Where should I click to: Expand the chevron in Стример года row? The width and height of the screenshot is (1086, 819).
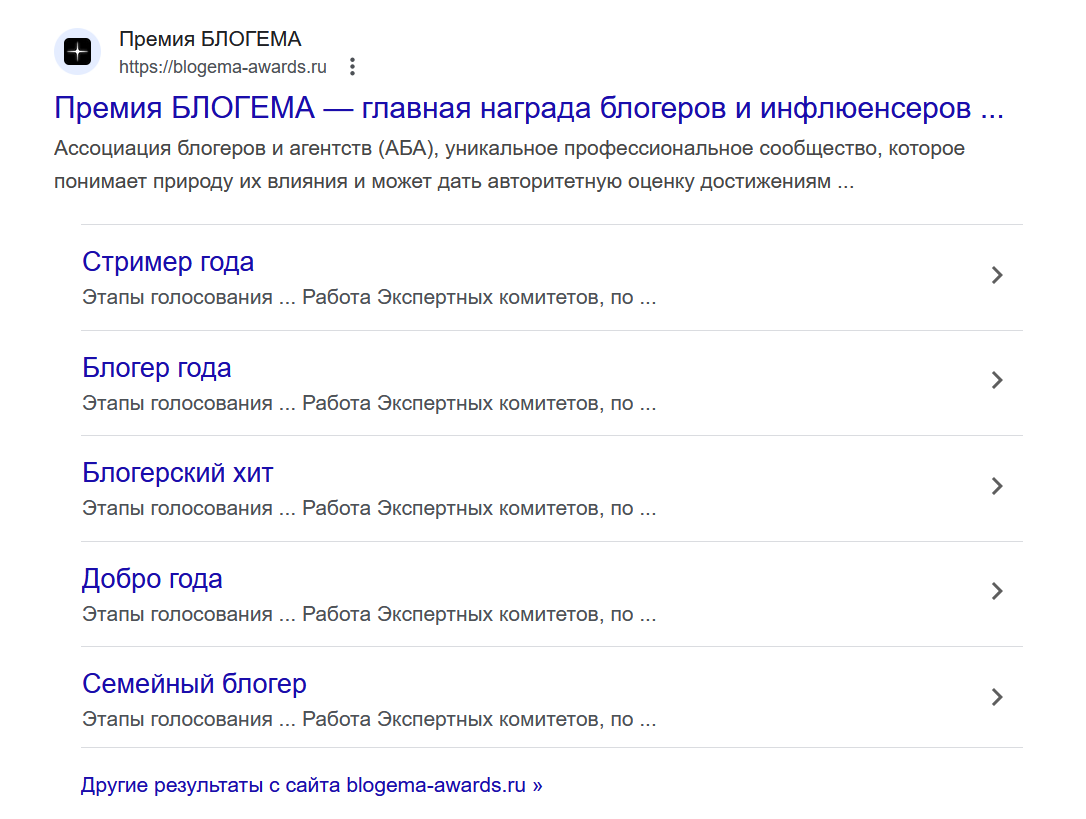(997, 275)
